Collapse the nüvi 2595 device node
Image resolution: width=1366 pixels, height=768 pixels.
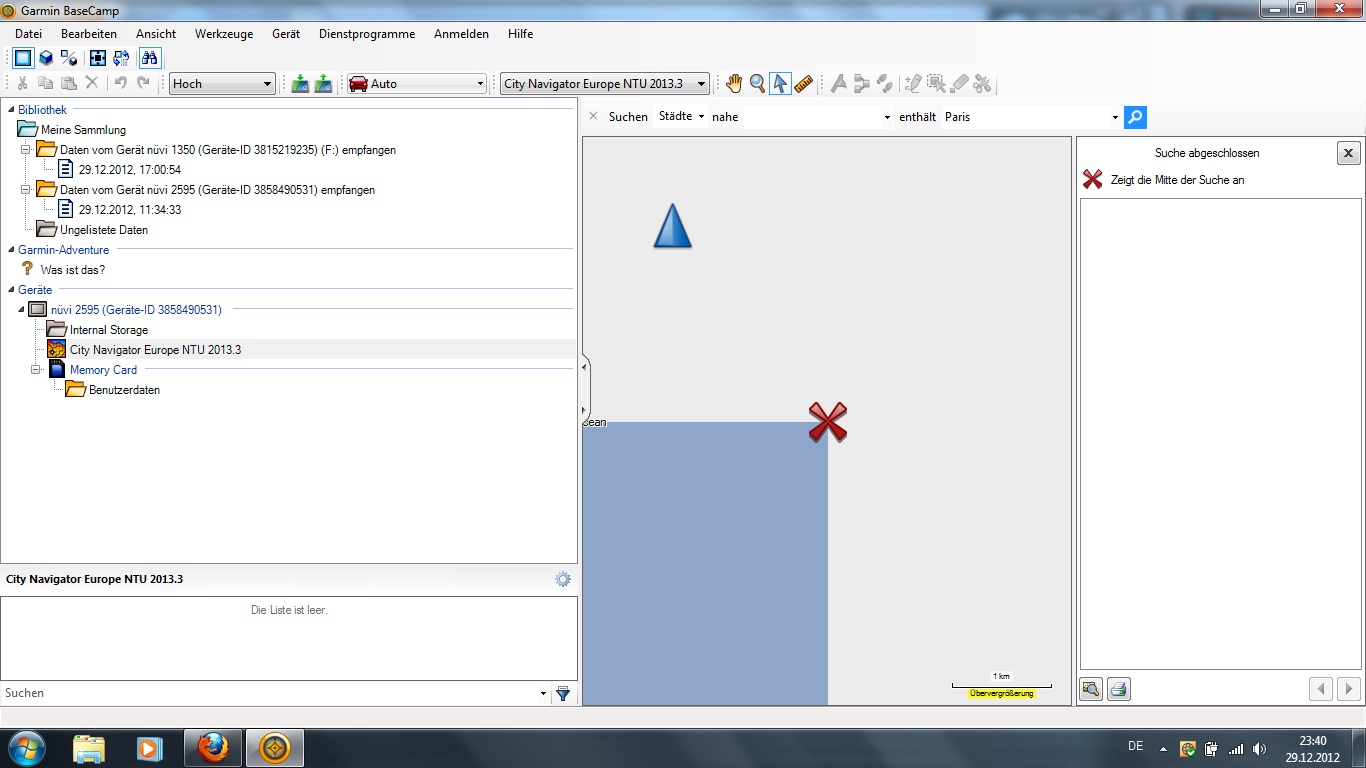22,310
